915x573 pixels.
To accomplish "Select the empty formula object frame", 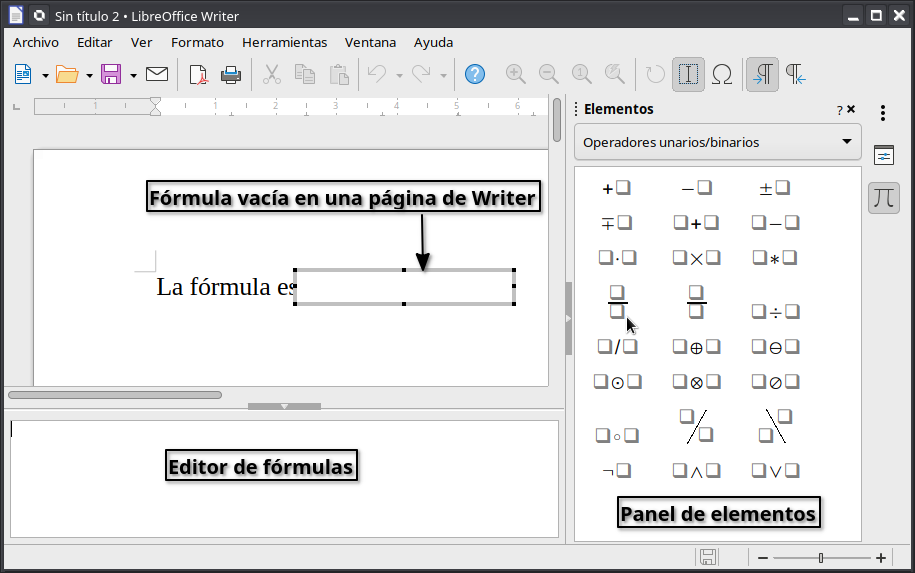I will coord(404,287).
